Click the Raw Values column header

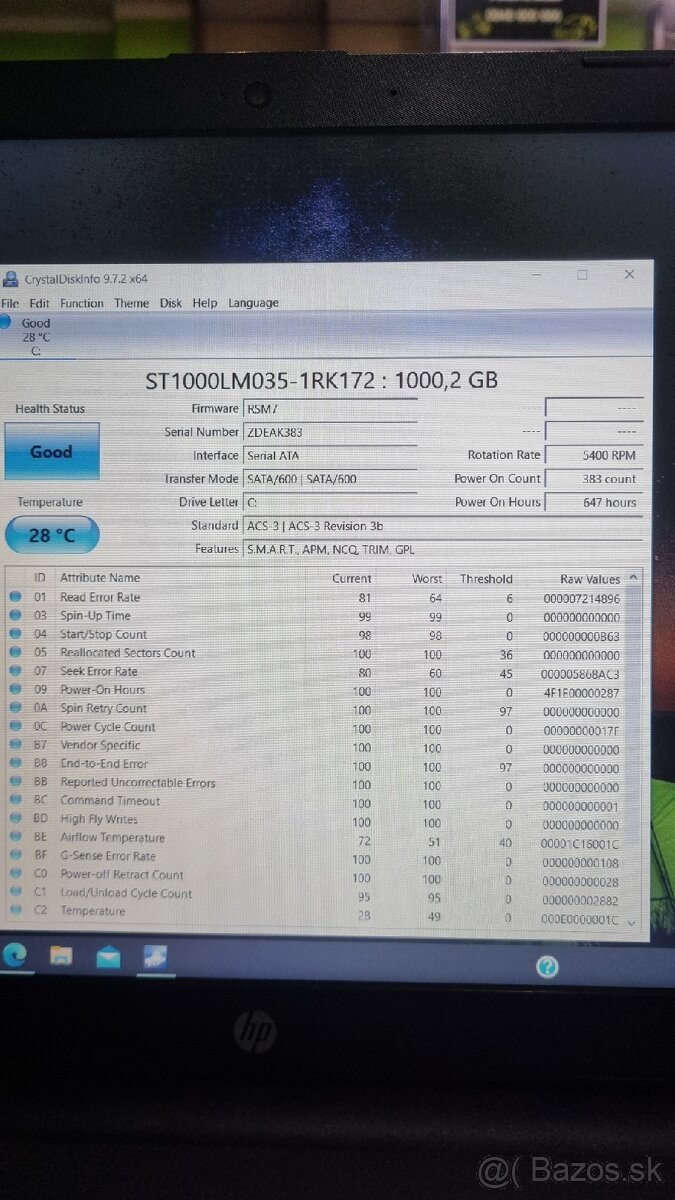coord(590,579)
